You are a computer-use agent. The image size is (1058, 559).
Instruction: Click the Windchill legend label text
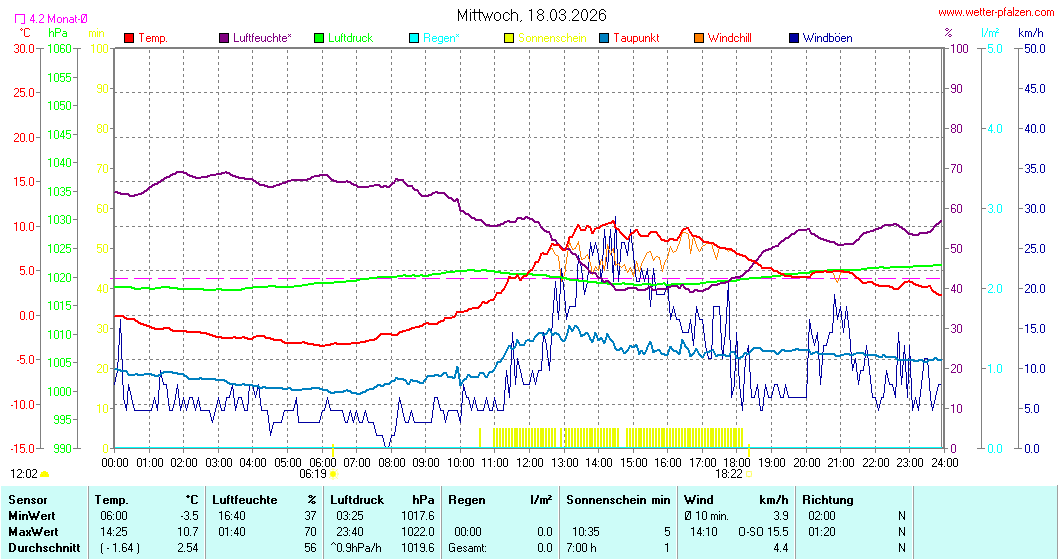(x=729, y=38)
